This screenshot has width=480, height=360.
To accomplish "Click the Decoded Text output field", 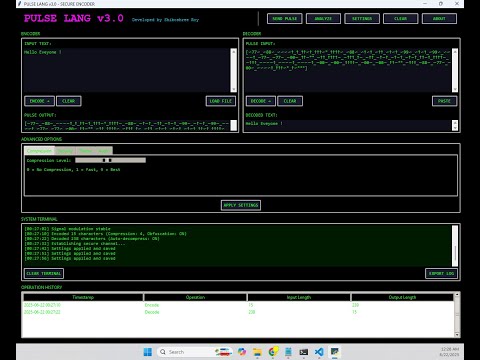I will (x=348, y=126).
